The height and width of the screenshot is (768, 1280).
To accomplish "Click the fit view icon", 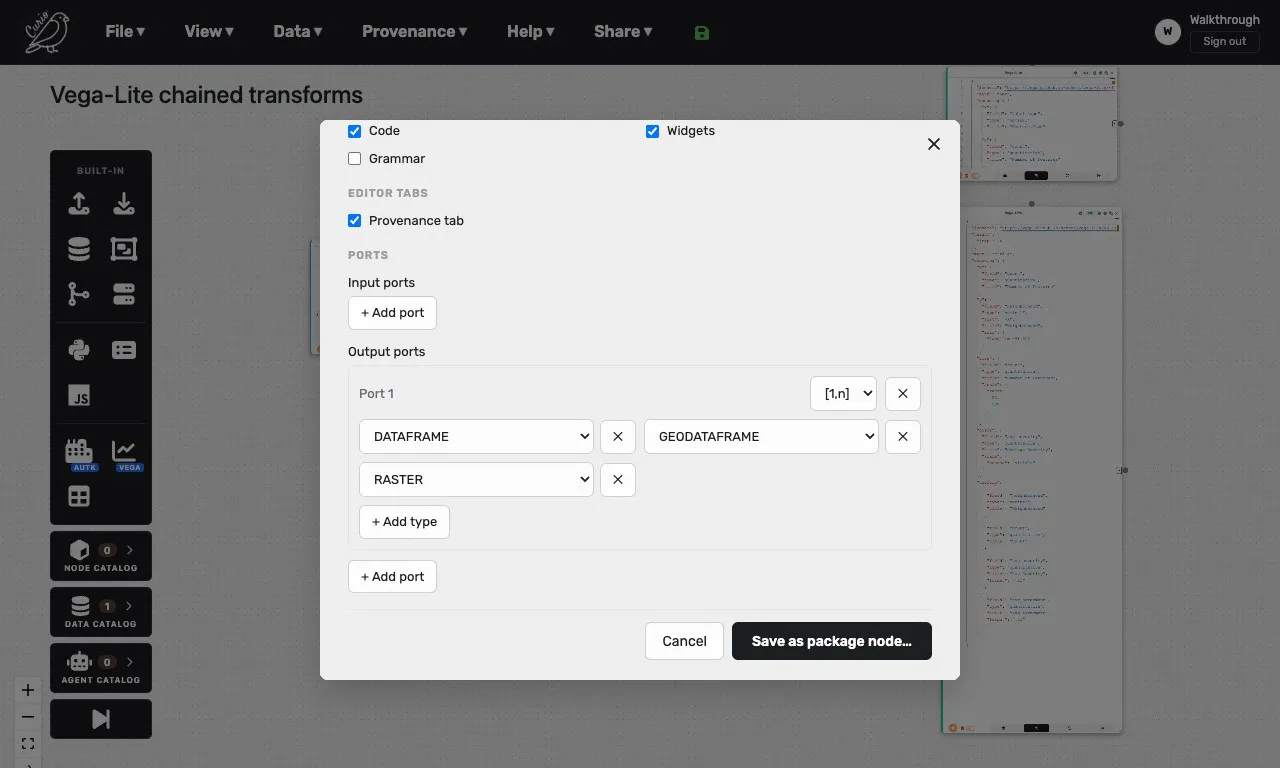I will (28, 744).
